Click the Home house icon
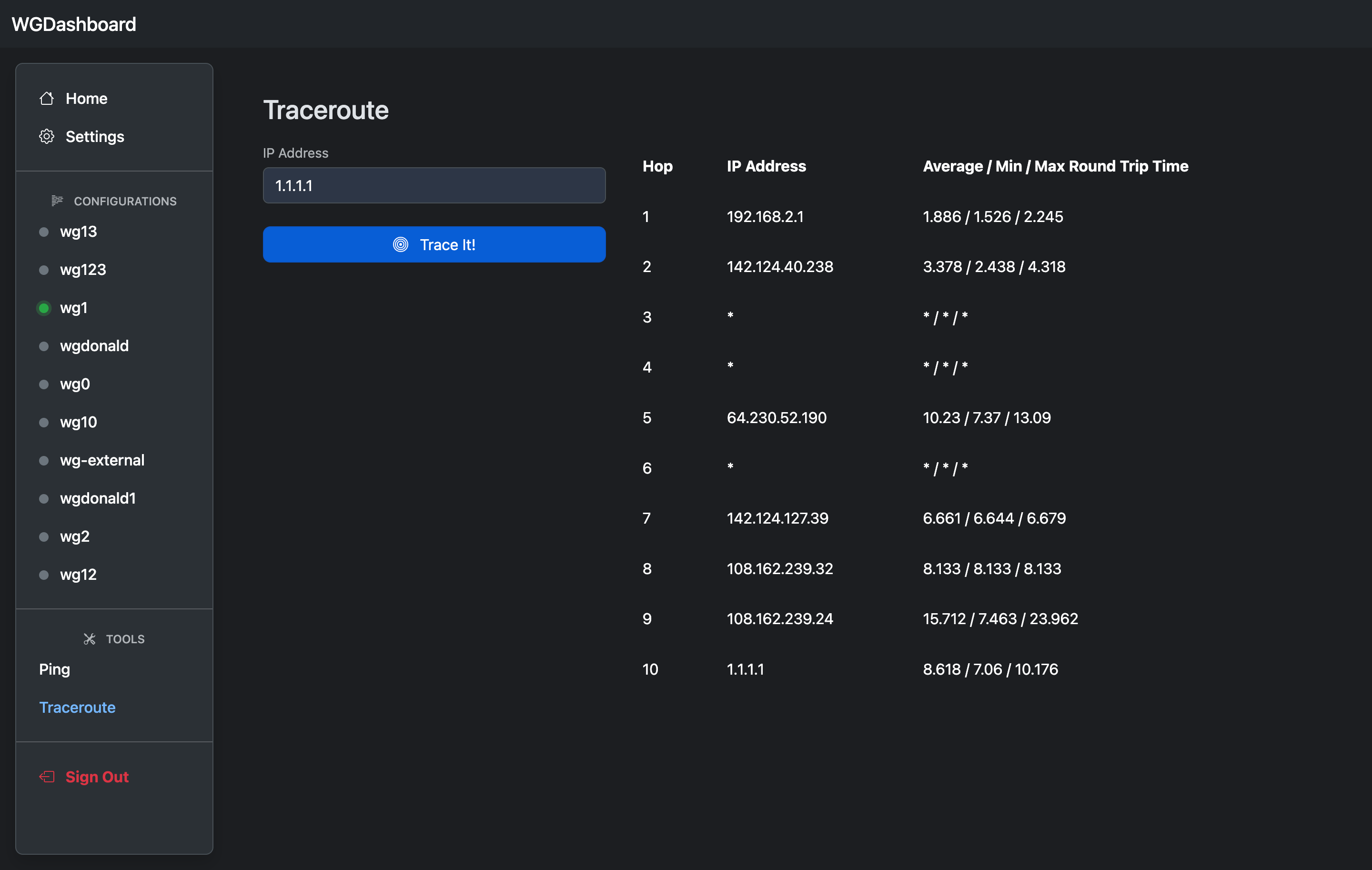 click(47, 99)
